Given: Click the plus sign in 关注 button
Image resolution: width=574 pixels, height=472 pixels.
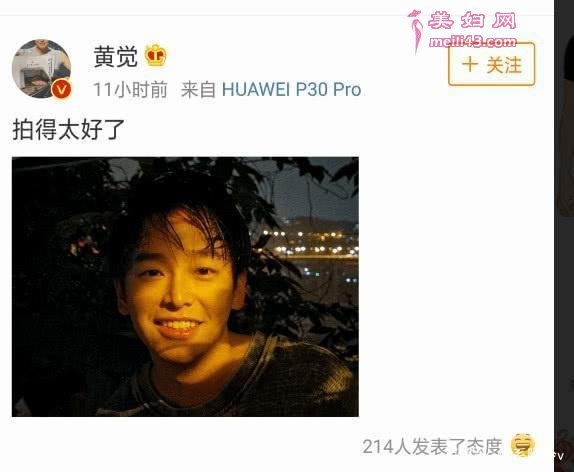Looking at the screenshot, I should 470,64.
